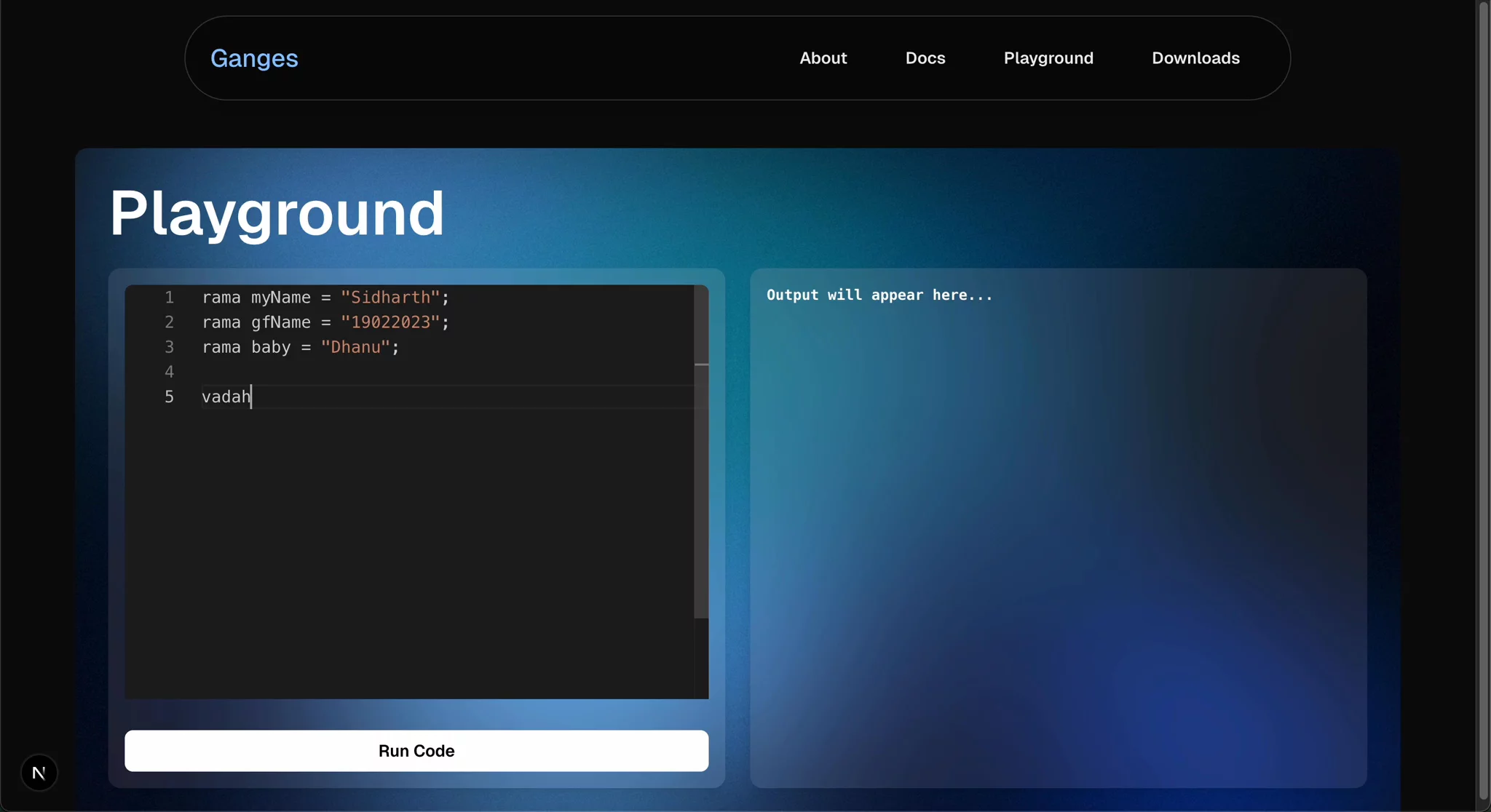This screenshot has width=1491, height=812.
Task: Click the Ganges logo
Action: tap(253, 58)
